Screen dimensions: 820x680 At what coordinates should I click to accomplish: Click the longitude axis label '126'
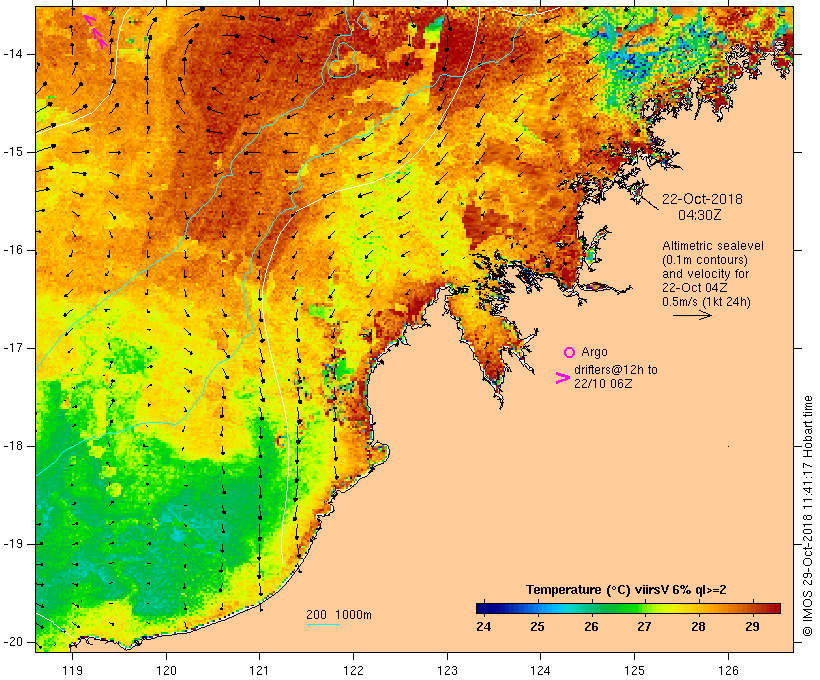point(728,670)
